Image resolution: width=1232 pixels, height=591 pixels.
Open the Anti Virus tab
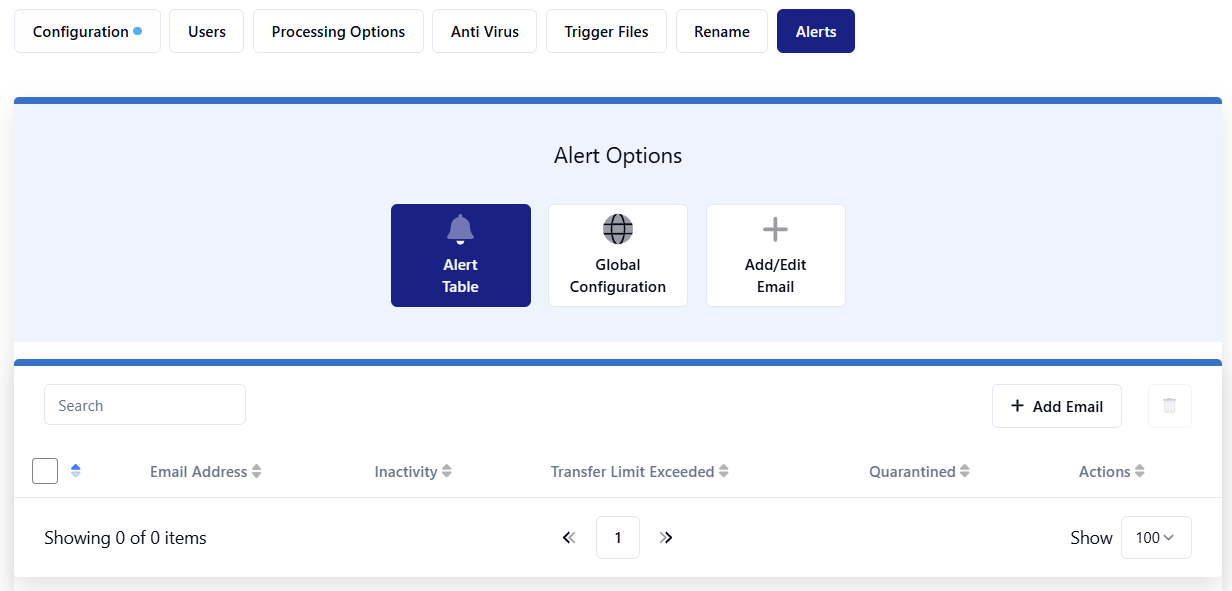pyautogui.click(x=485, y=32)
